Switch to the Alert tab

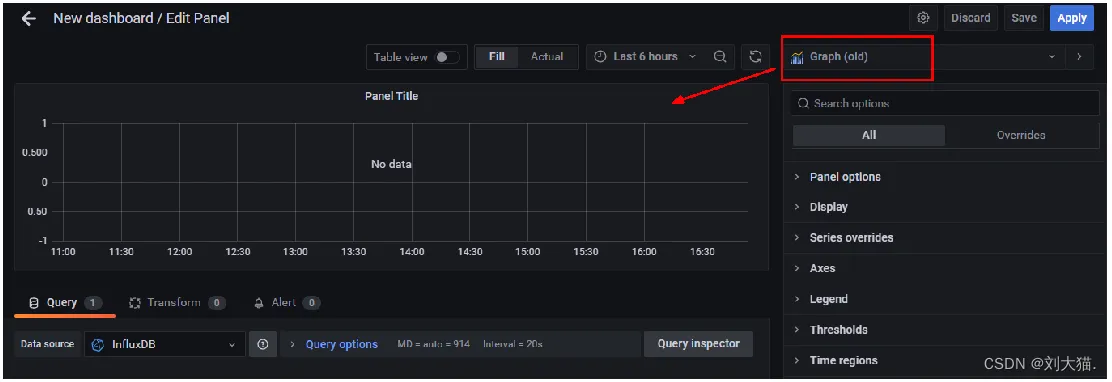[x=287, y=303]
